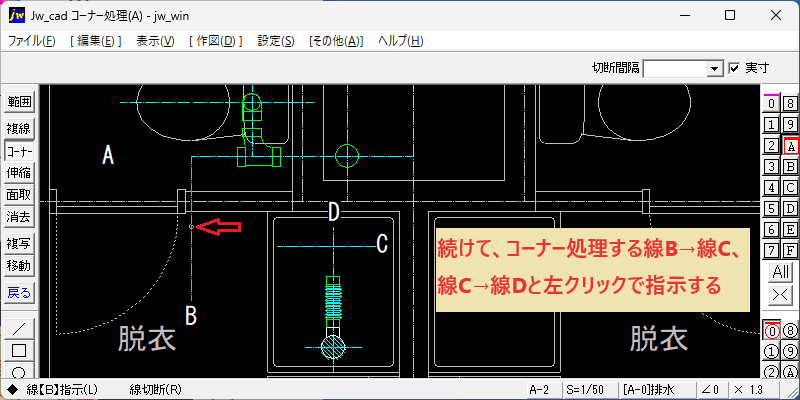Screen dimensions: 800x400
Task: Select the 複写 copy tool
Action: 18,244
